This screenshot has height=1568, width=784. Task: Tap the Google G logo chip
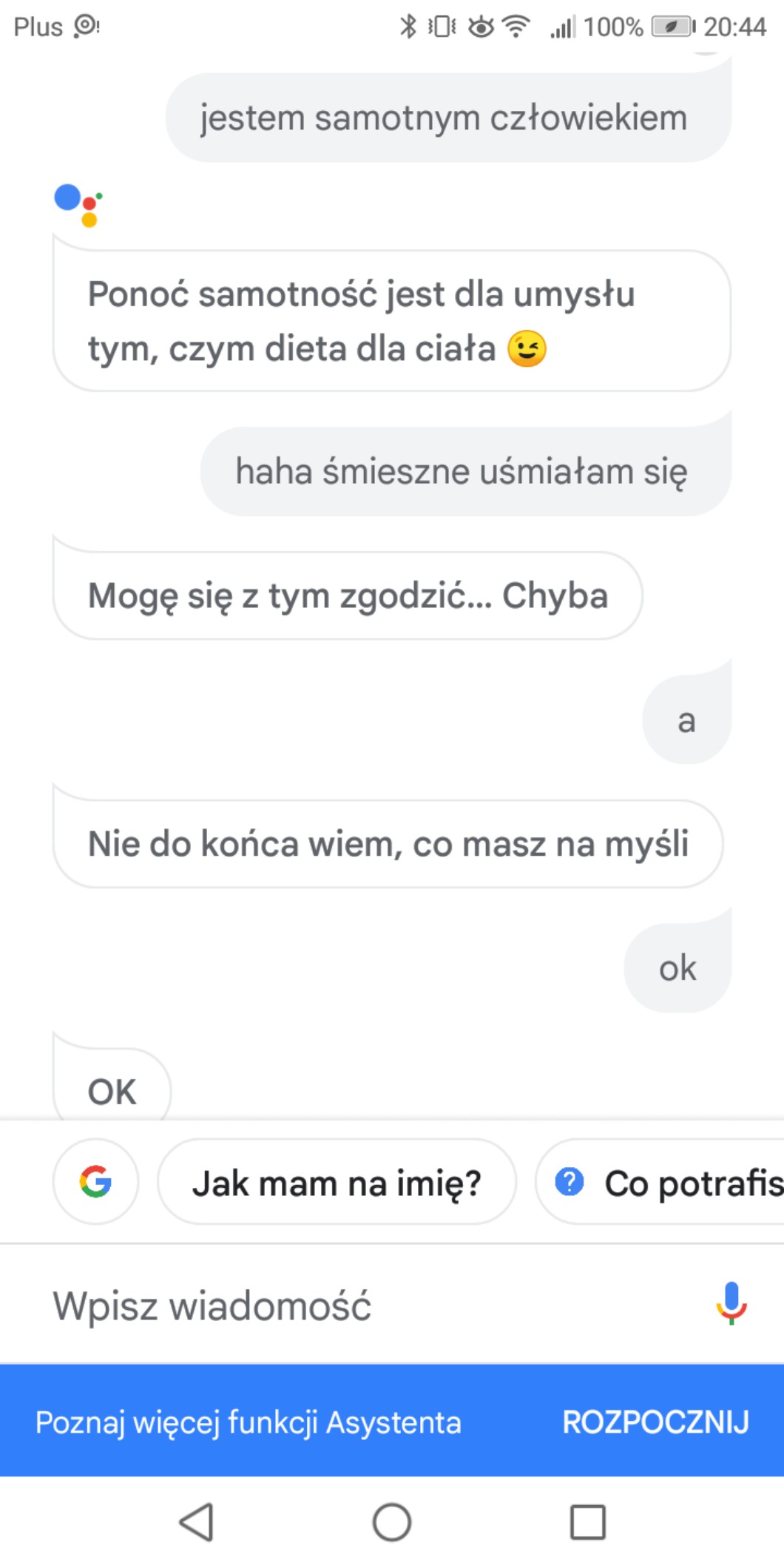point(95,1181)
